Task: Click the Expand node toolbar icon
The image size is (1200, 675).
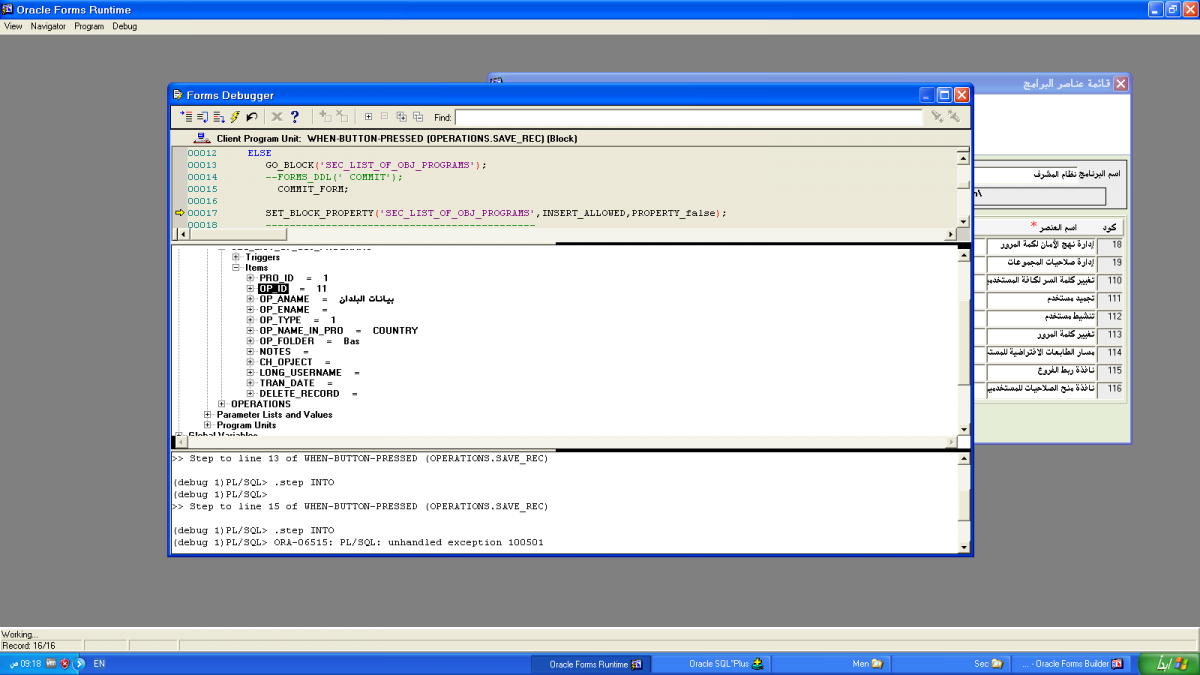Action: point(368,117)
